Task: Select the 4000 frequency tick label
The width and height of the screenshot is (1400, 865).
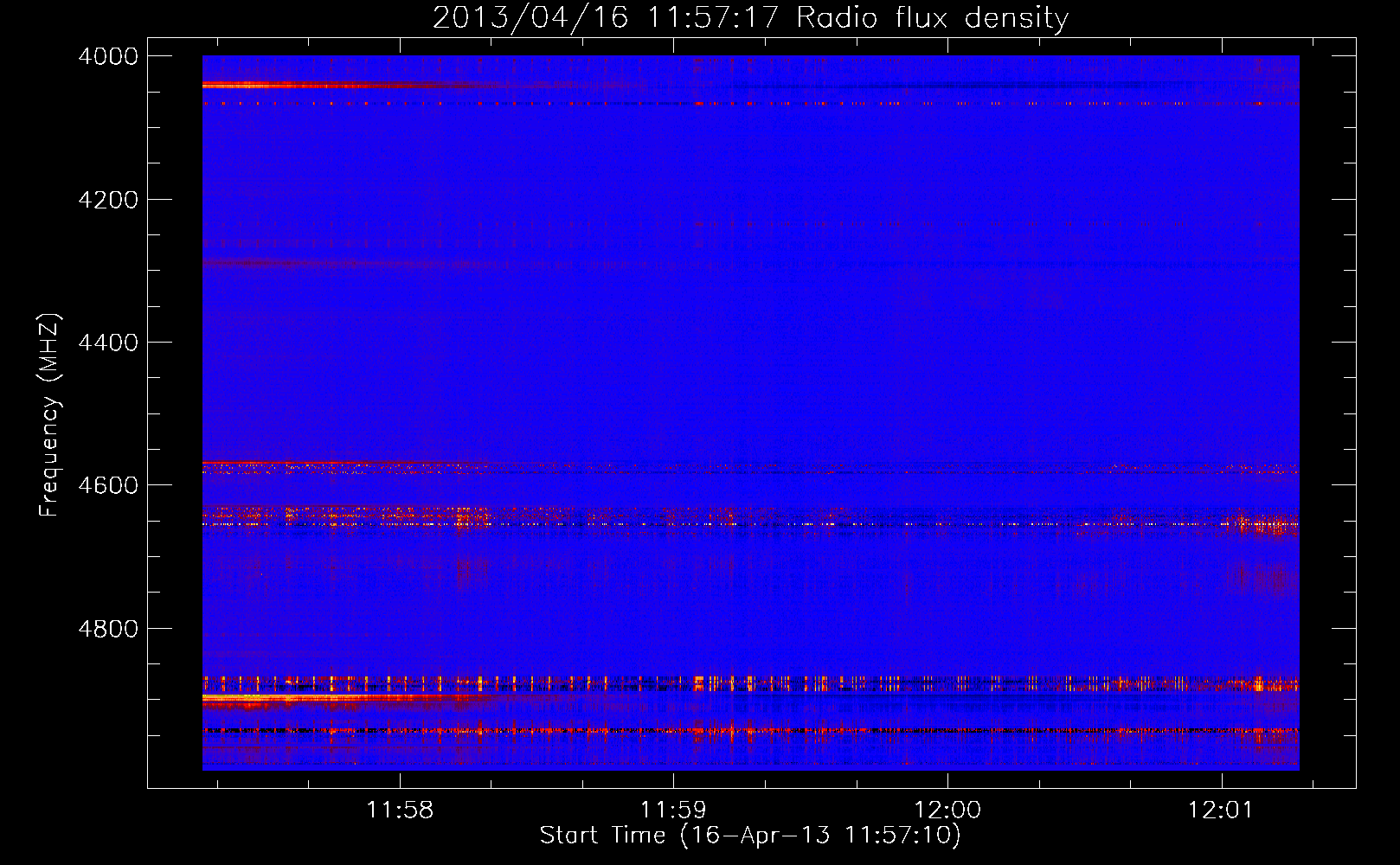Action: [x=108, y=56]
